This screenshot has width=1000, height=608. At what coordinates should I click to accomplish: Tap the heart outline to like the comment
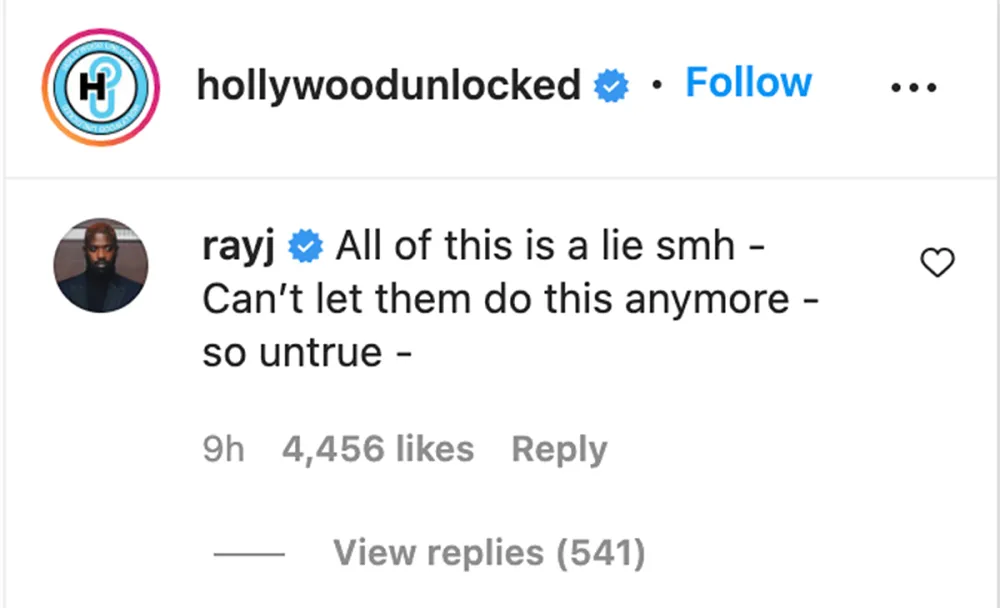(937, 263)
